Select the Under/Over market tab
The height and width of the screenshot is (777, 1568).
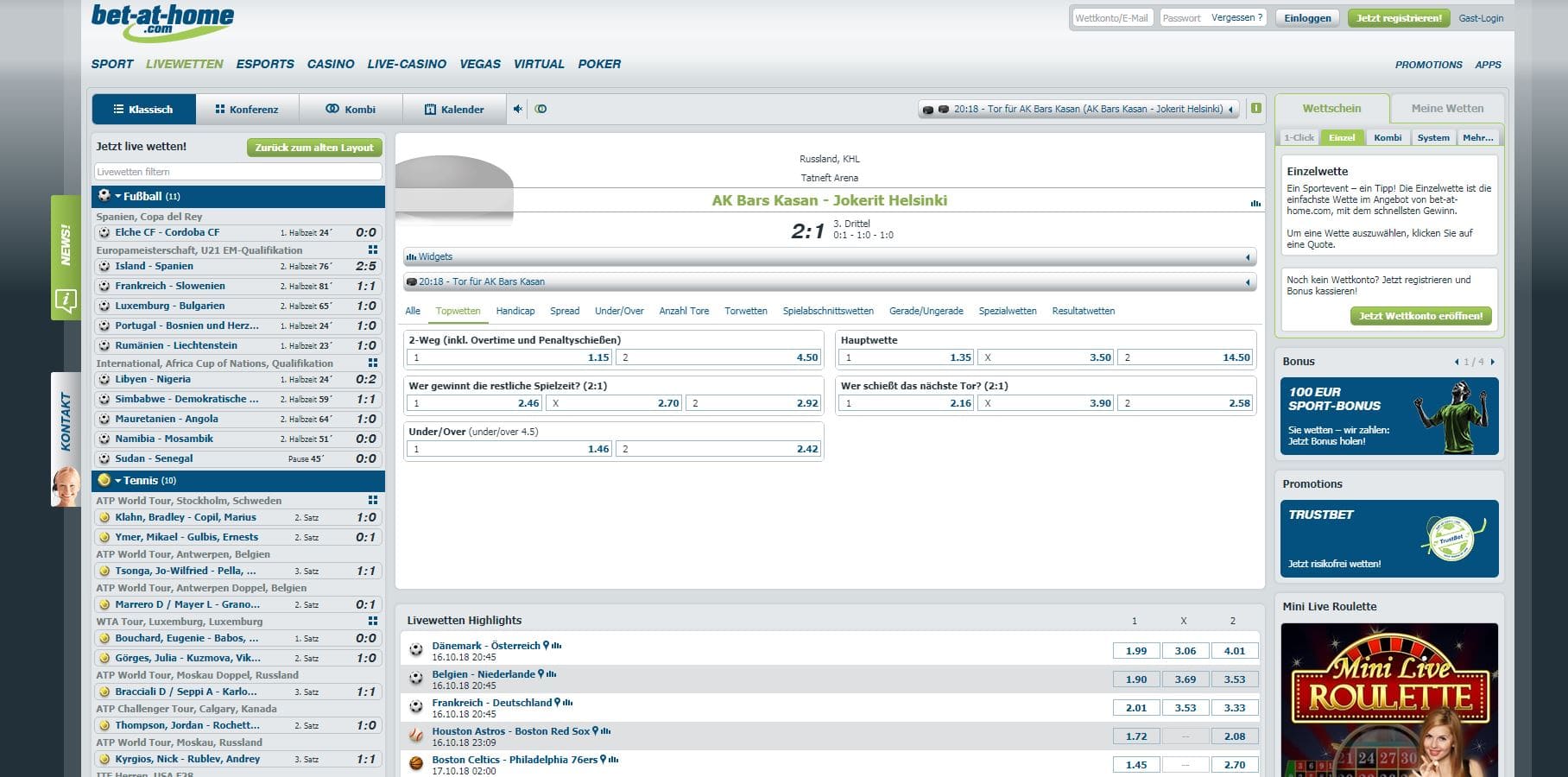pos(619,311)
